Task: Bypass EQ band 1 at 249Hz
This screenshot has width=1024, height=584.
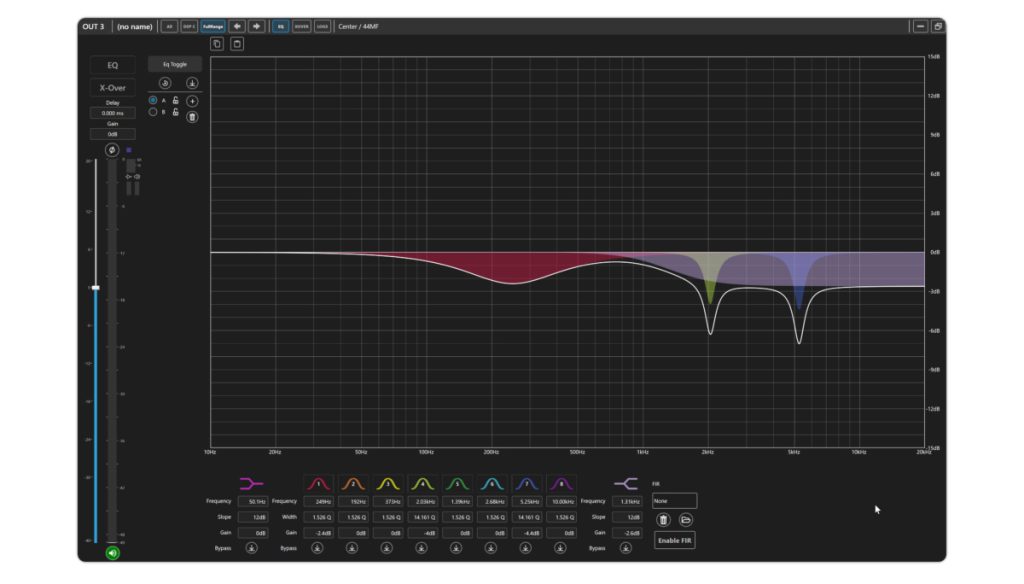Action: click(x=317, y=548)
